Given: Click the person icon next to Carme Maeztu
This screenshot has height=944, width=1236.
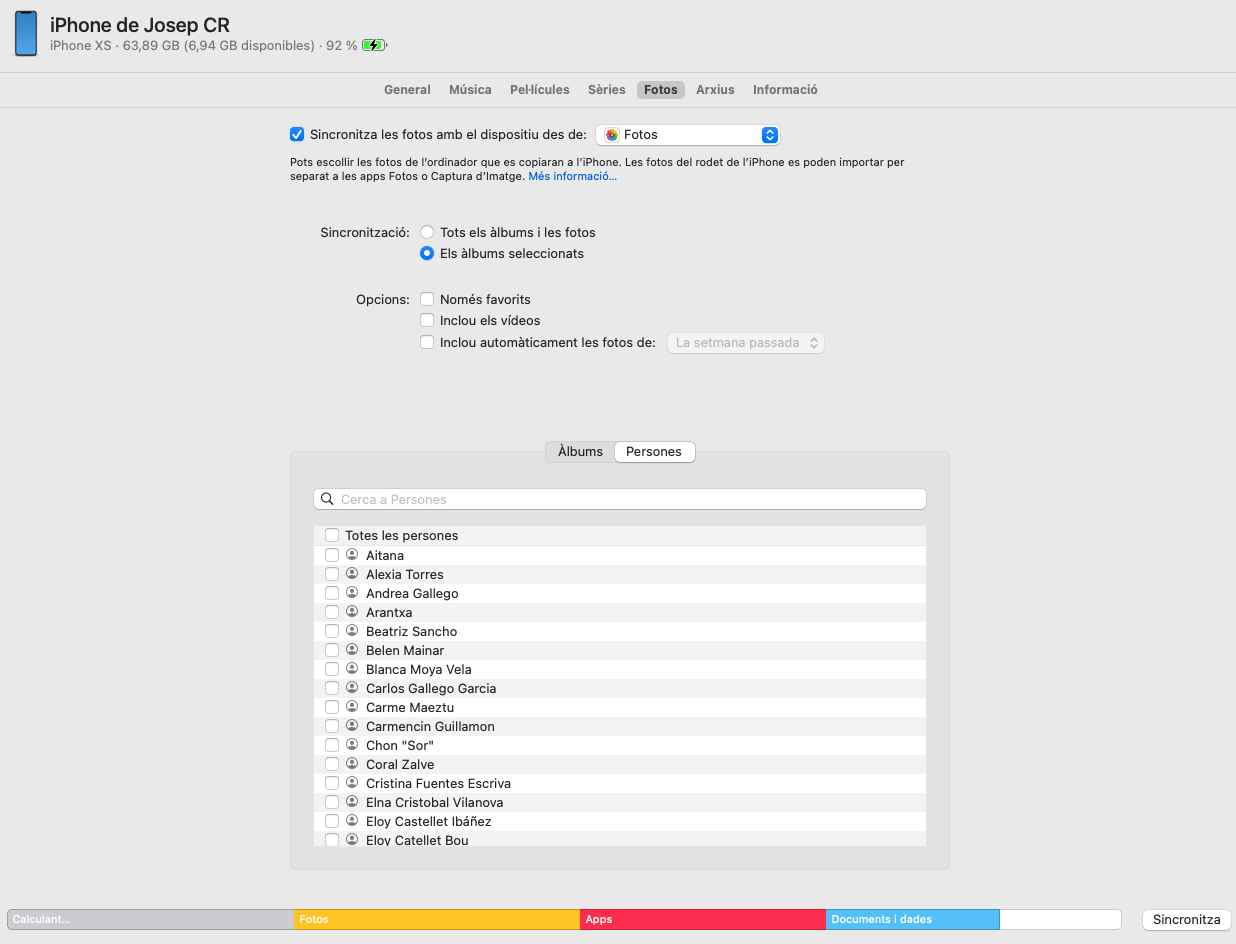Looking at the screenshot, I should pos(352,706).
